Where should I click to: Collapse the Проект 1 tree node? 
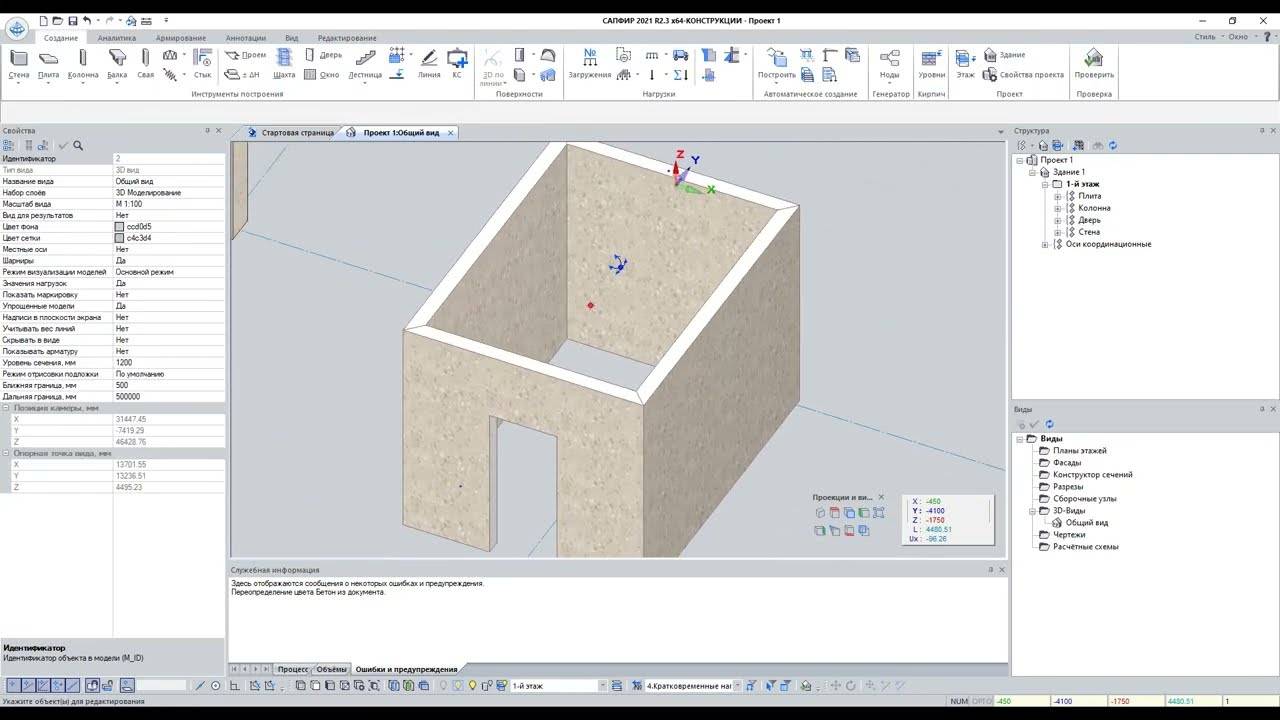1021,160
